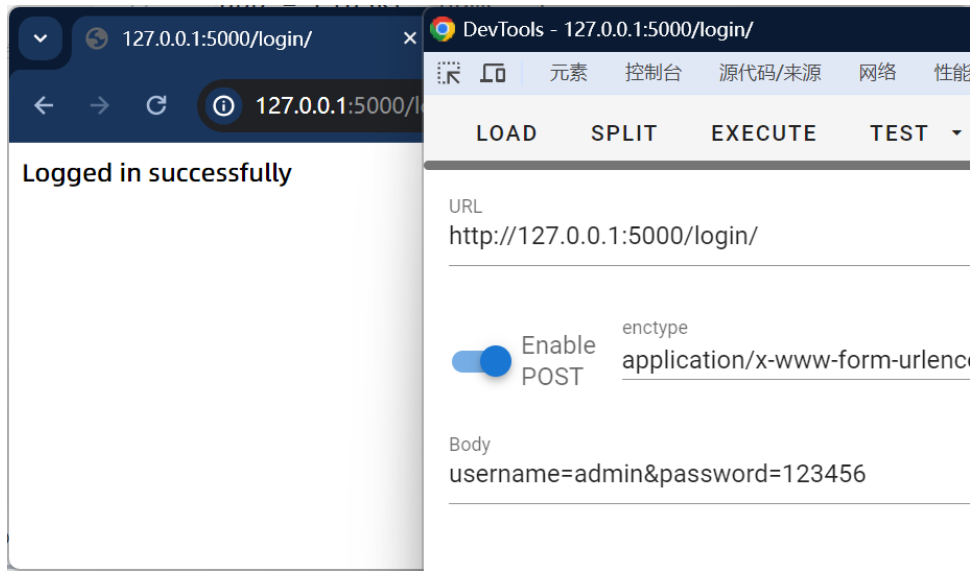Open the 网络 tab in DevTools
This screenshot has width=975, height=581.
(x=877, y=73)
